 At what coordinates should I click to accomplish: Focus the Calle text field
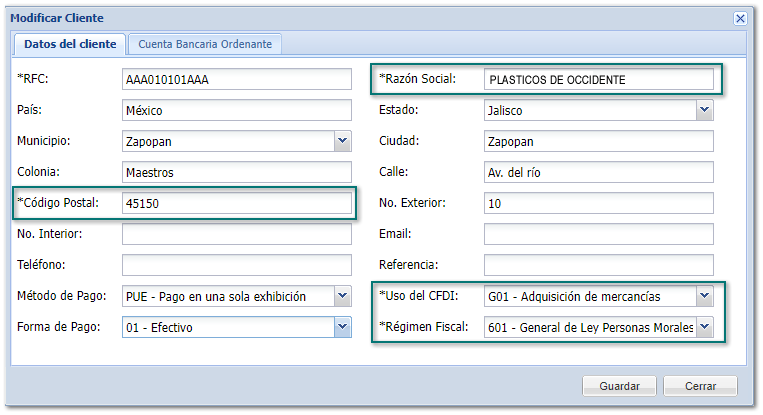pos(598,172)
